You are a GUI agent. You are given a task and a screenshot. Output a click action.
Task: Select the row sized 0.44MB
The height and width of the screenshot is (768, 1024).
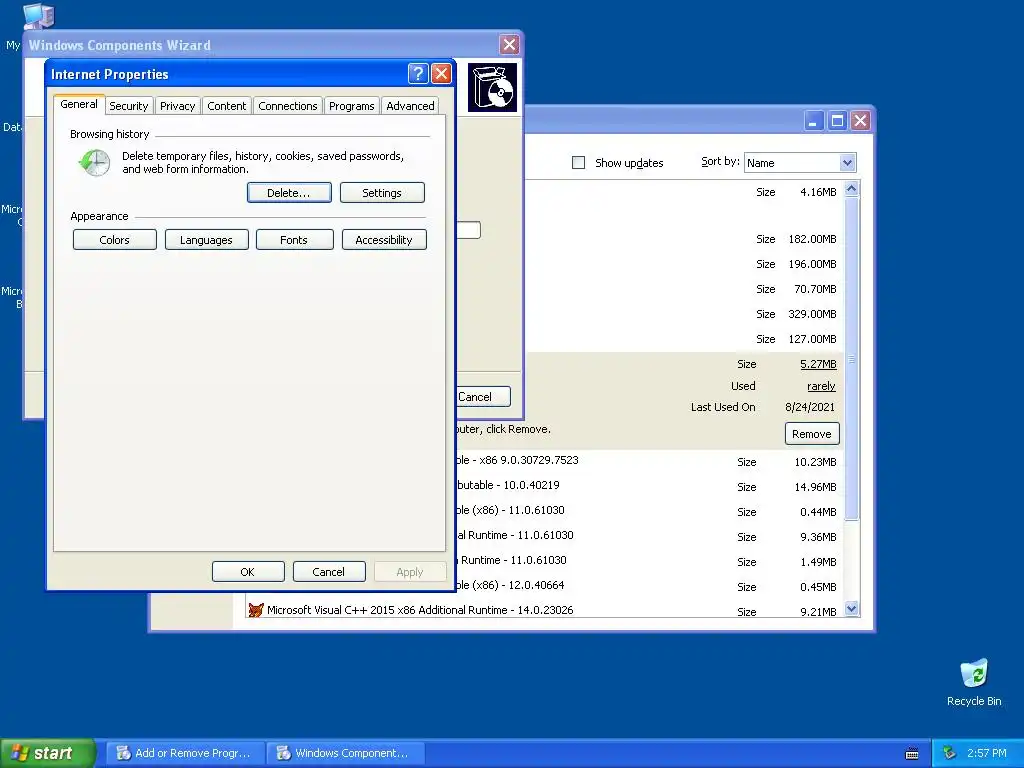[x=650, y=511]
